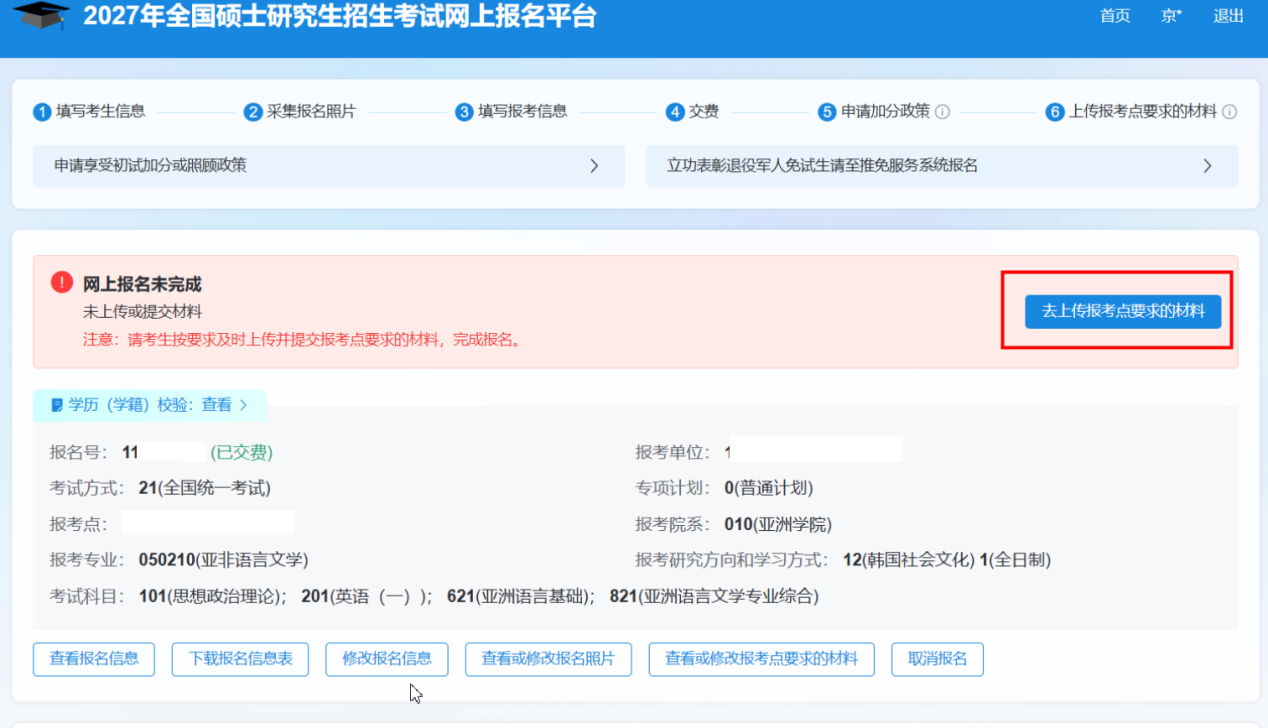Click the 申请享受初试加分或照顾政策 text
Image resolution: width=1268 pixels, height=728 pixels.
pyautogui.click(x=150, y=165)
